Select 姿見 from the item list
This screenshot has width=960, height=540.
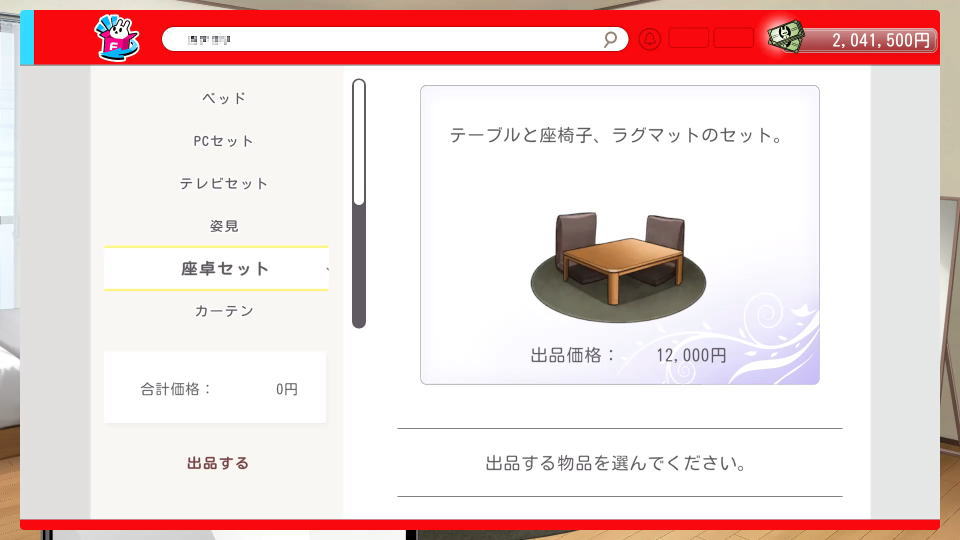pos(224,226)
